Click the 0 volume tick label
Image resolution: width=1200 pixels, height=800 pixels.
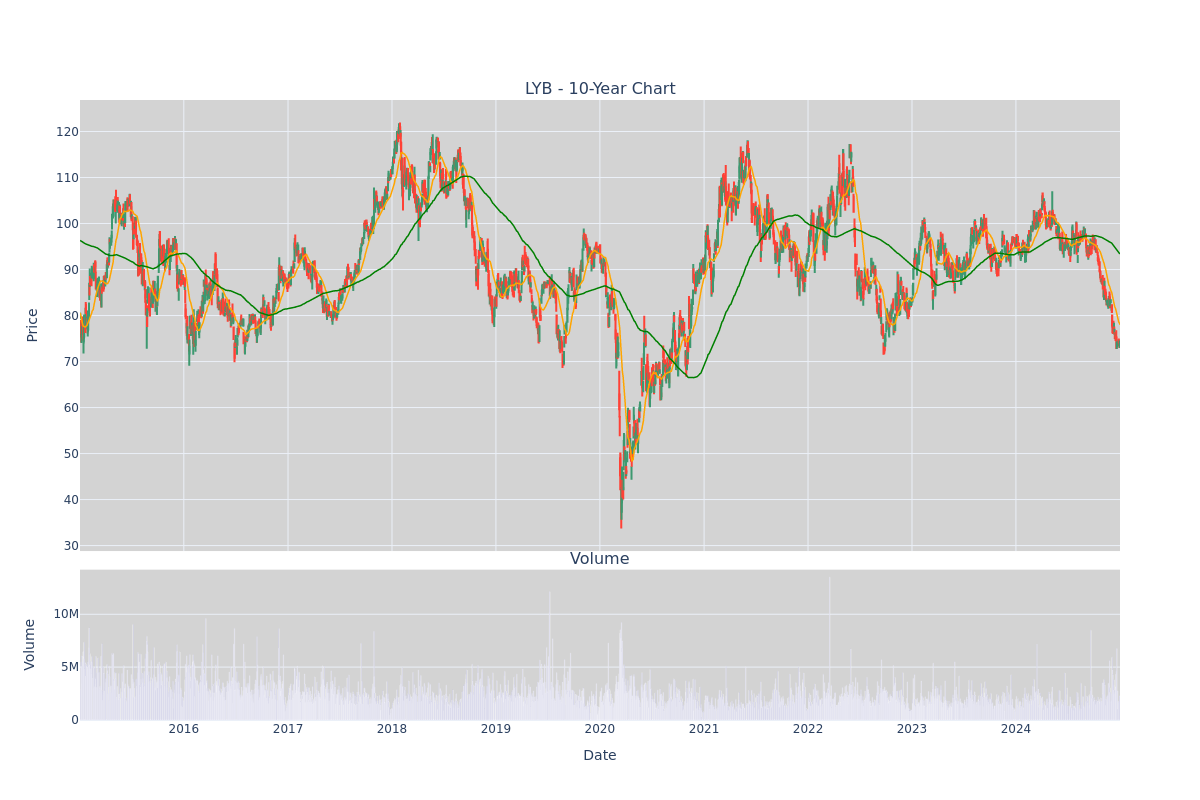[75, 720]
